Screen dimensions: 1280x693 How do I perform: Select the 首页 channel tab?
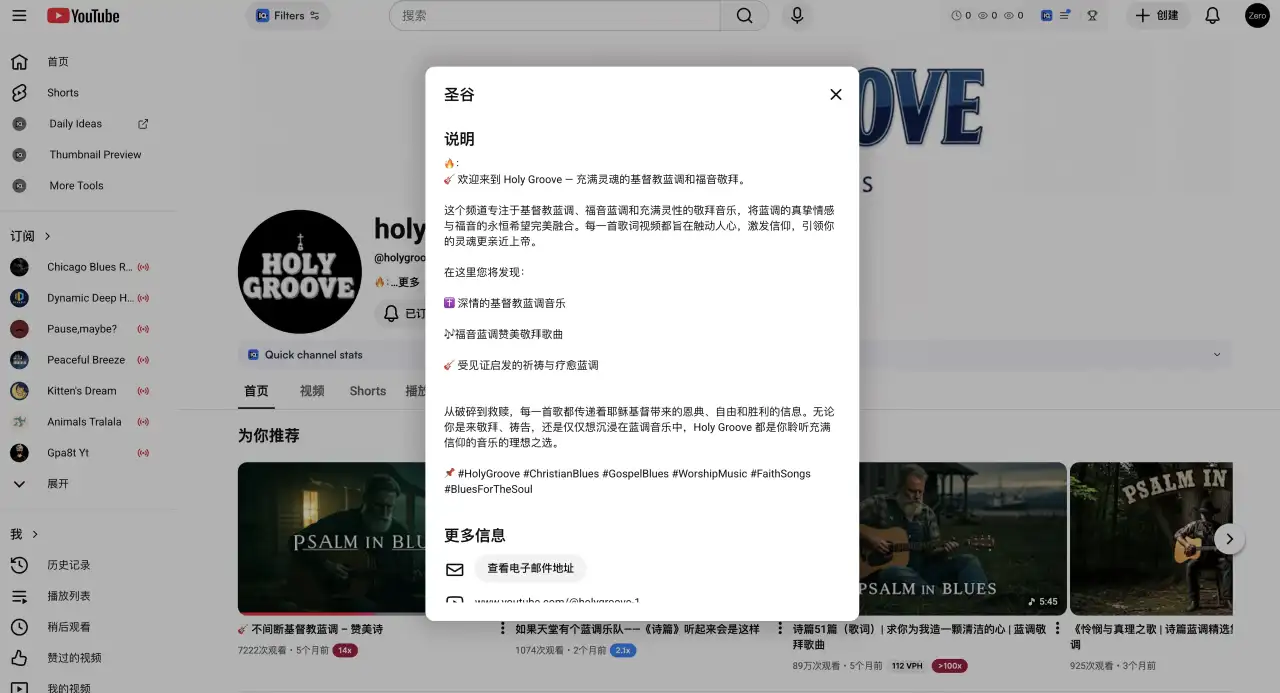click(256, 391)
